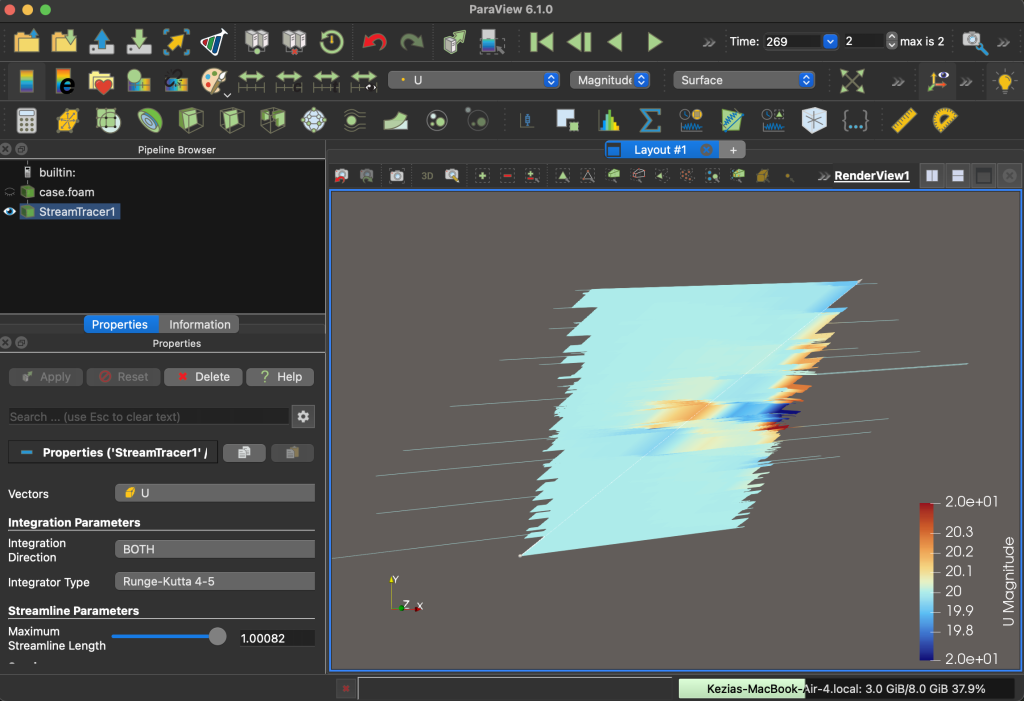Open the Surface representation dropdown

[744, 80]
